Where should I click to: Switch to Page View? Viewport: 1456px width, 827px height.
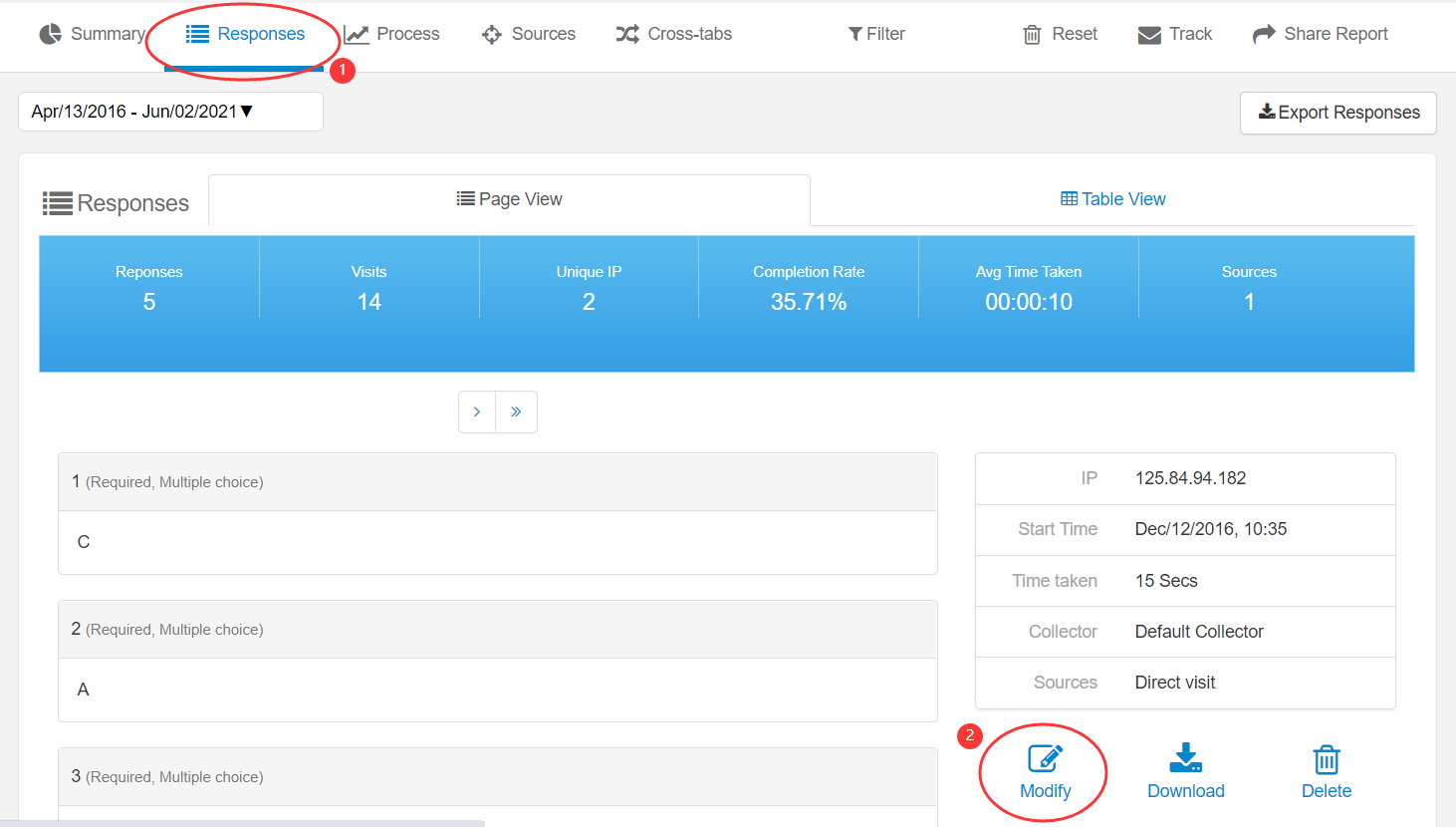coord(509,199)
